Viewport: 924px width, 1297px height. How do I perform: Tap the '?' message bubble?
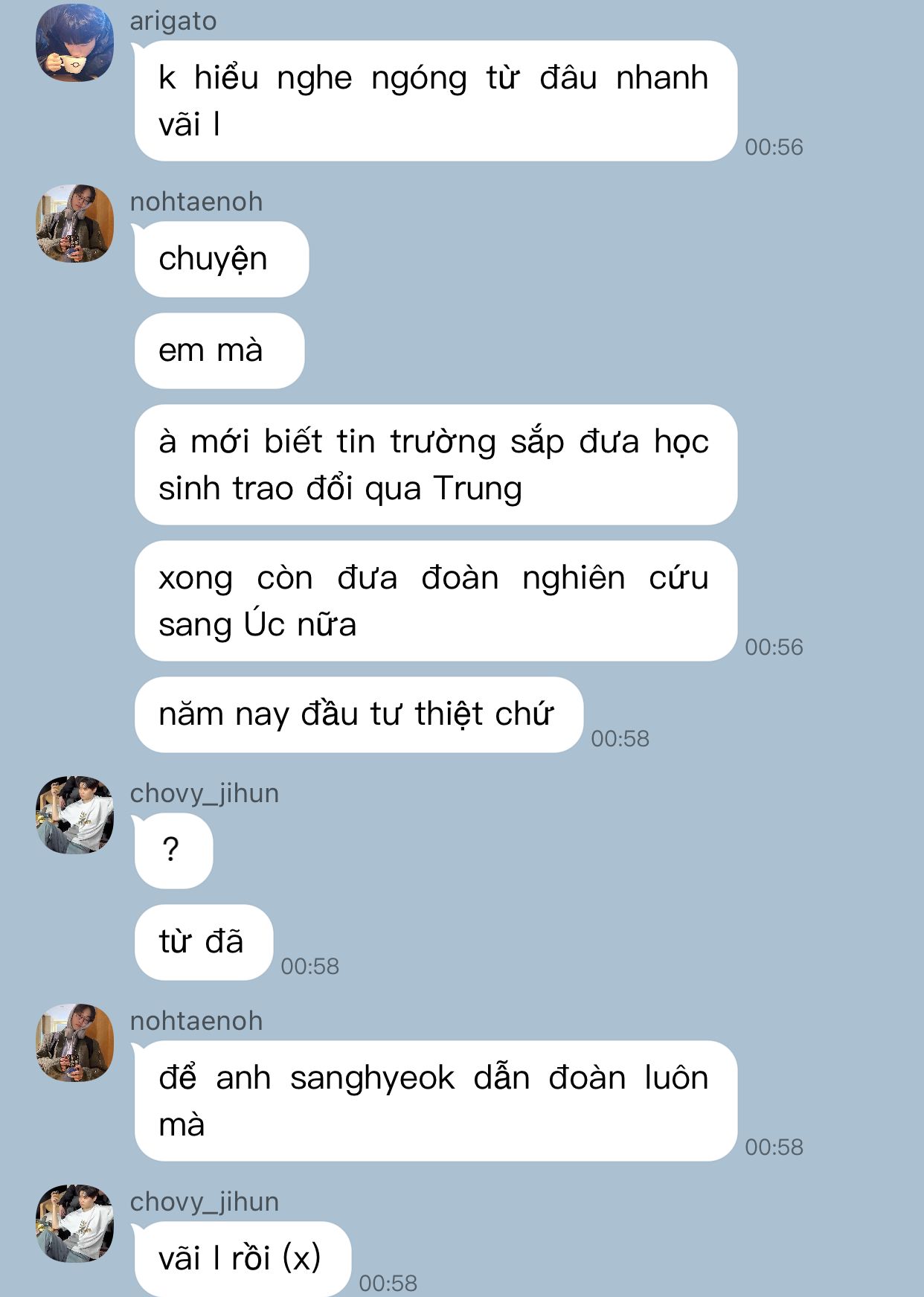(173, 851)
